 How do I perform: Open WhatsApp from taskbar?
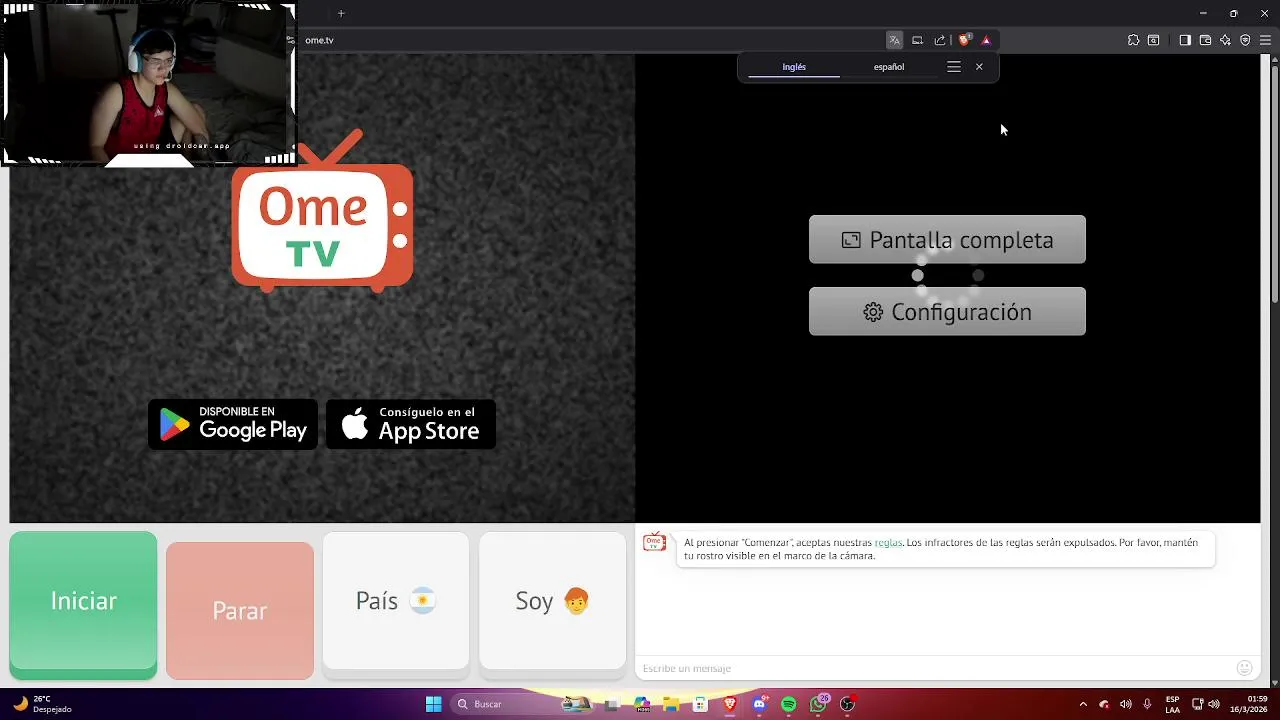819,704
